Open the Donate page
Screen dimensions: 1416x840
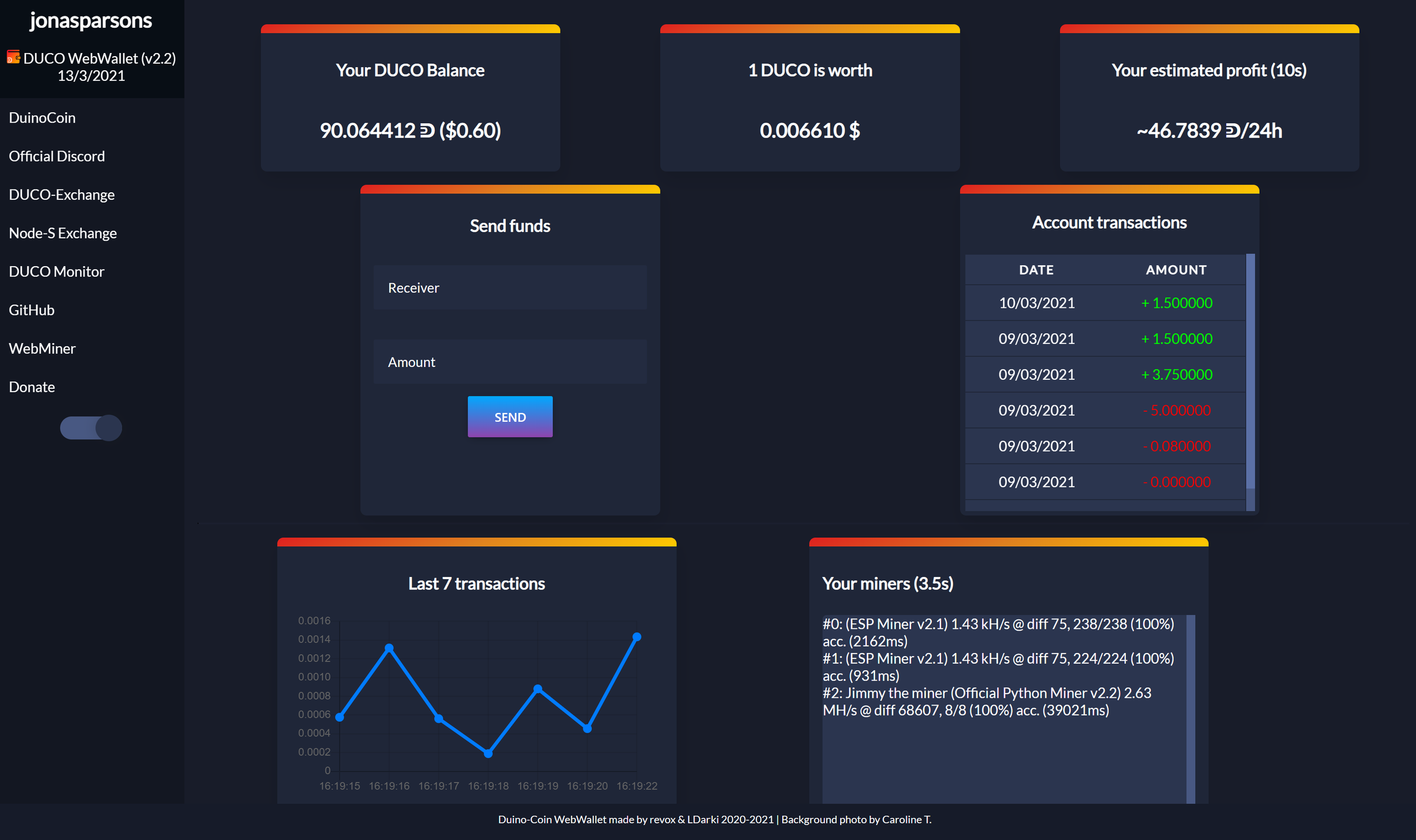[x=32, y=386]
